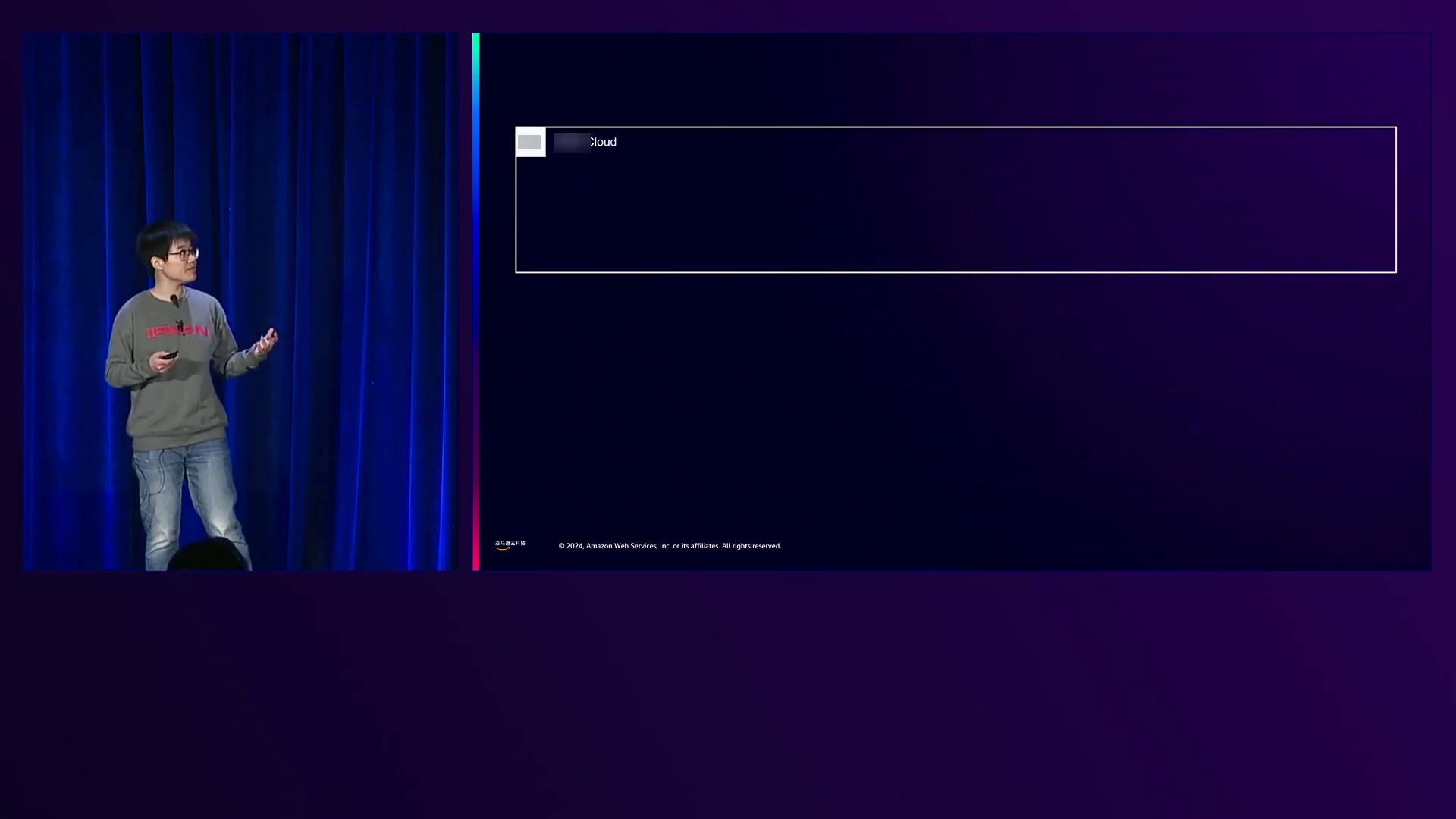
Task: Click the blurred text before "Cloud"
Action: [x=571, y=143]
